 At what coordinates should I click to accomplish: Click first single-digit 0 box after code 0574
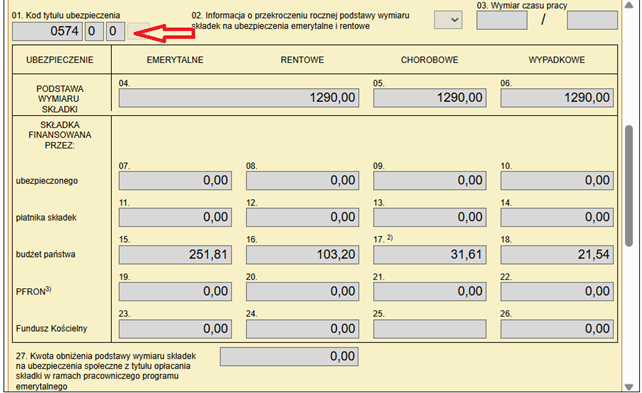point(94,31)
